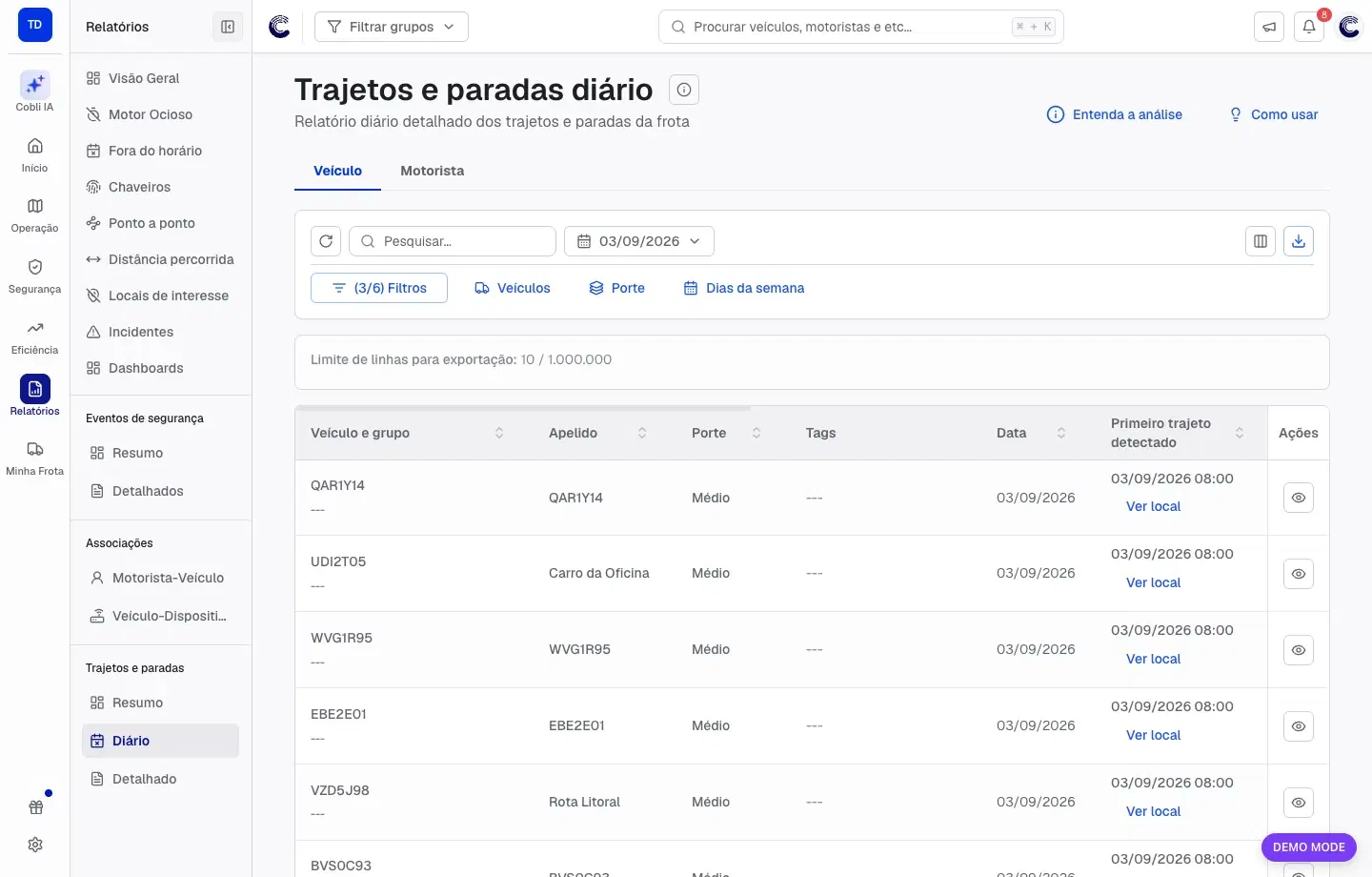Open Veículo-Dispositivo associations
Viewport: 1372px width, 877px height.
pyautogui.click(x=160, y=616)
